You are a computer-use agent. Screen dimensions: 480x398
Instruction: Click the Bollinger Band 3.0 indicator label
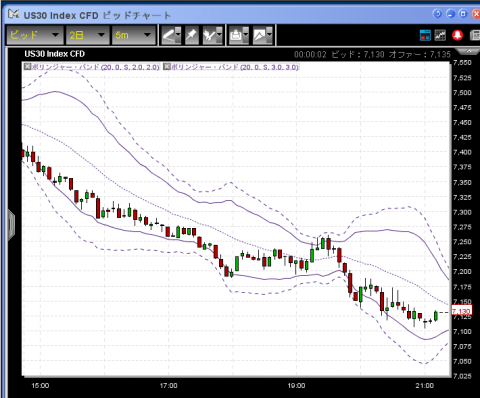(235, 67)
